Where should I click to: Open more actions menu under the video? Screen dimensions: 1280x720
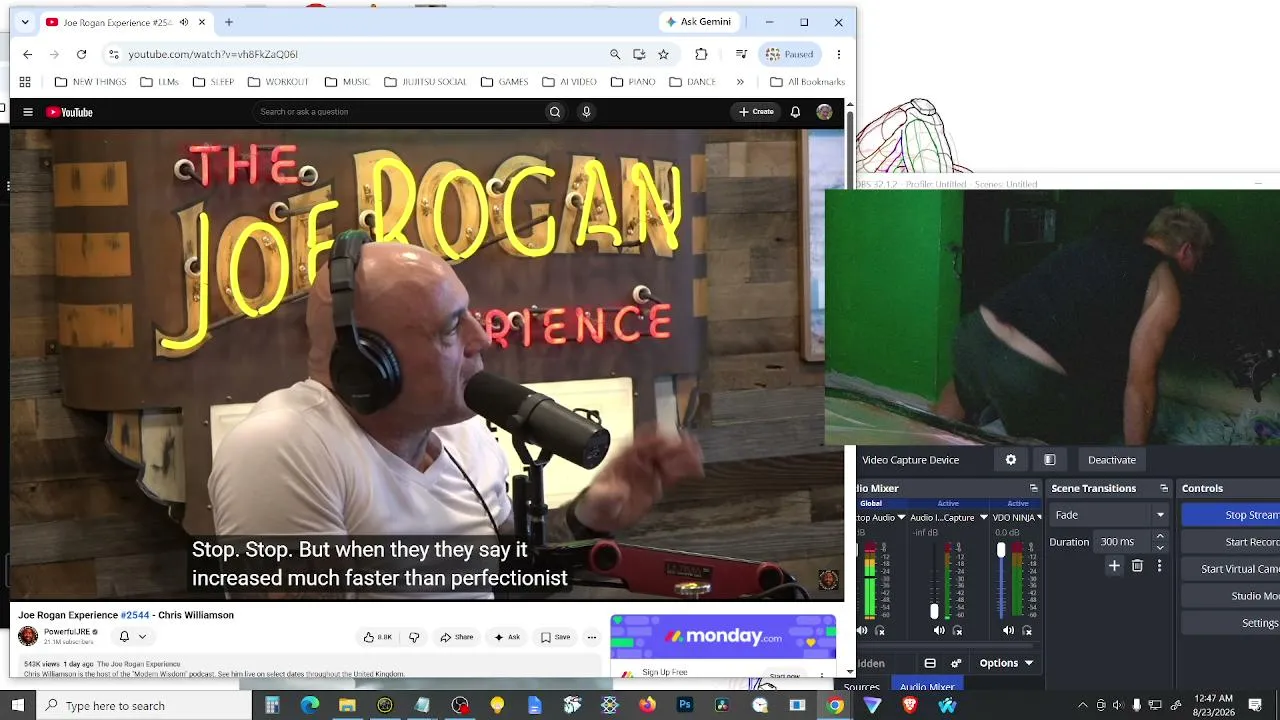click(591, 637)
